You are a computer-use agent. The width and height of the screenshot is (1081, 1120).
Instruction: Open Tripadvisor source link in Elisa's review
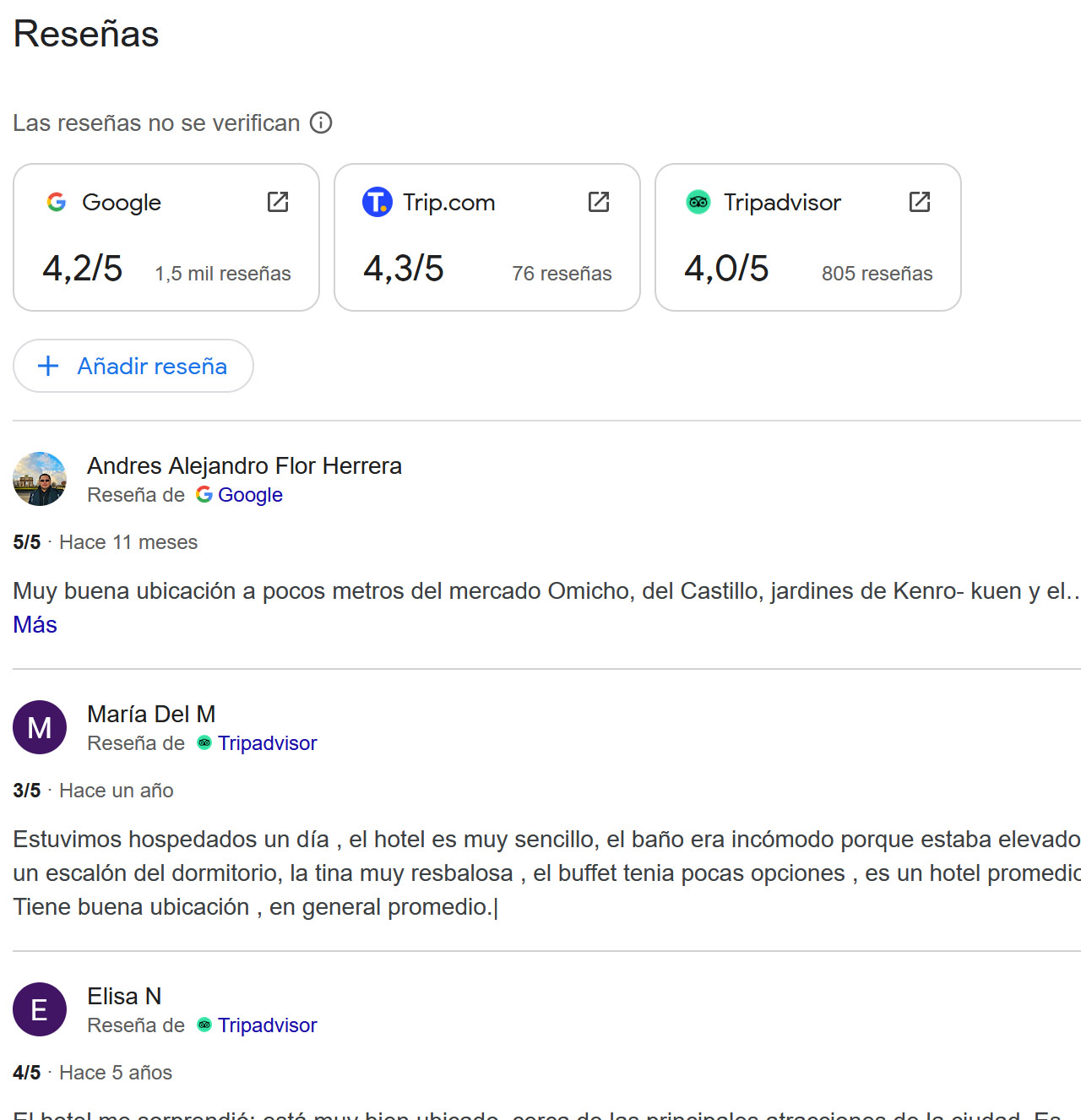click(x=267, y=1025)
